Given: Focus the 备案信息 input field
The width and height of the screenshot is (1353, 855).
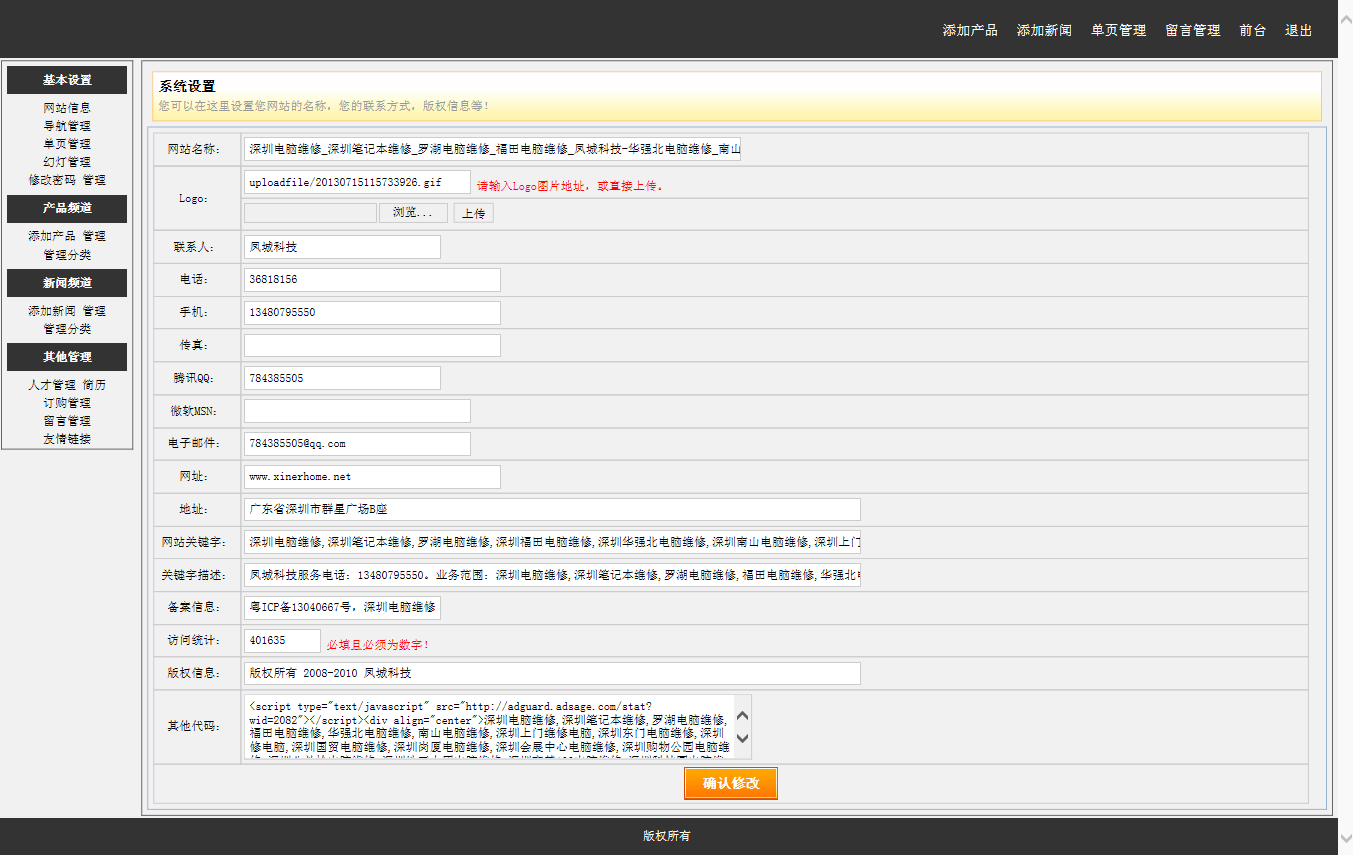Looking at the screenshot, I should [x=342, y=608].
